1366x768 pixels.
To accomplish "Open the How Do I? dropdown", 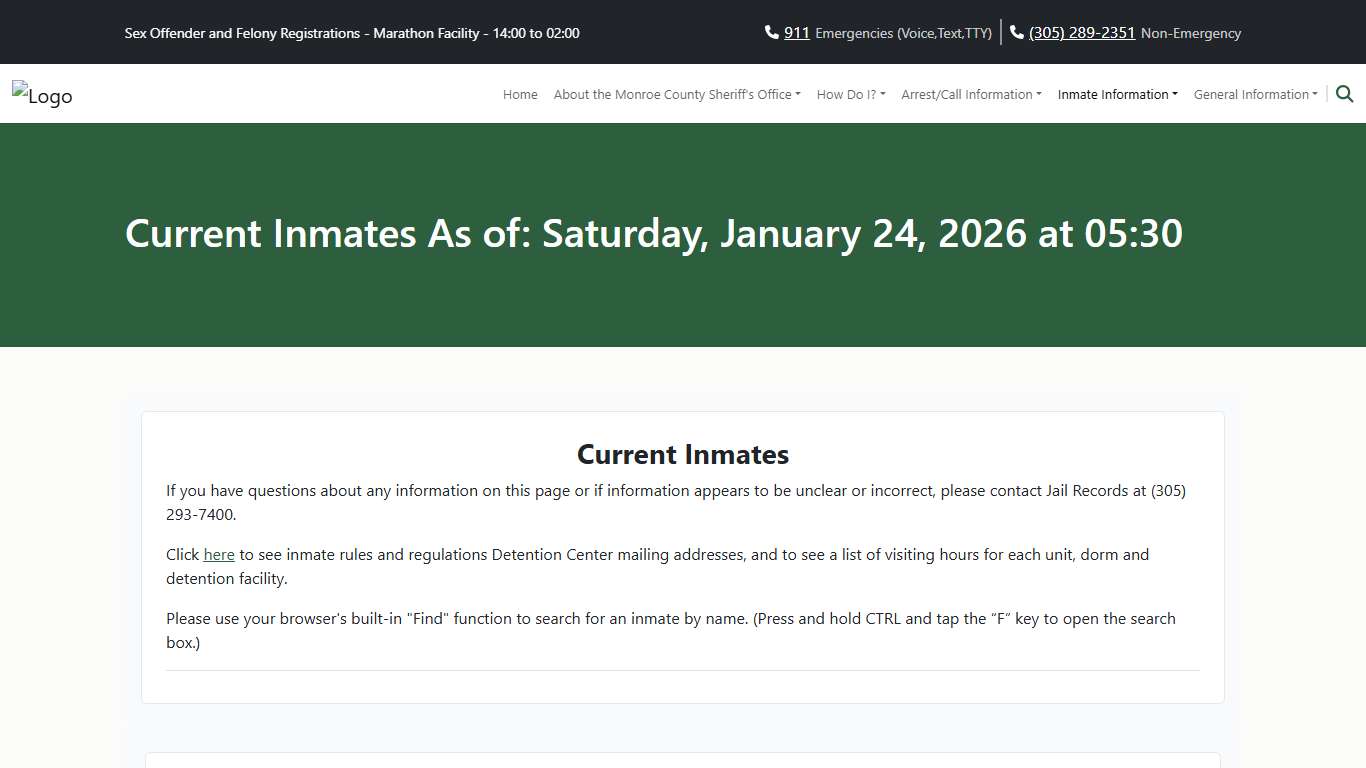I will pos(850,95).
